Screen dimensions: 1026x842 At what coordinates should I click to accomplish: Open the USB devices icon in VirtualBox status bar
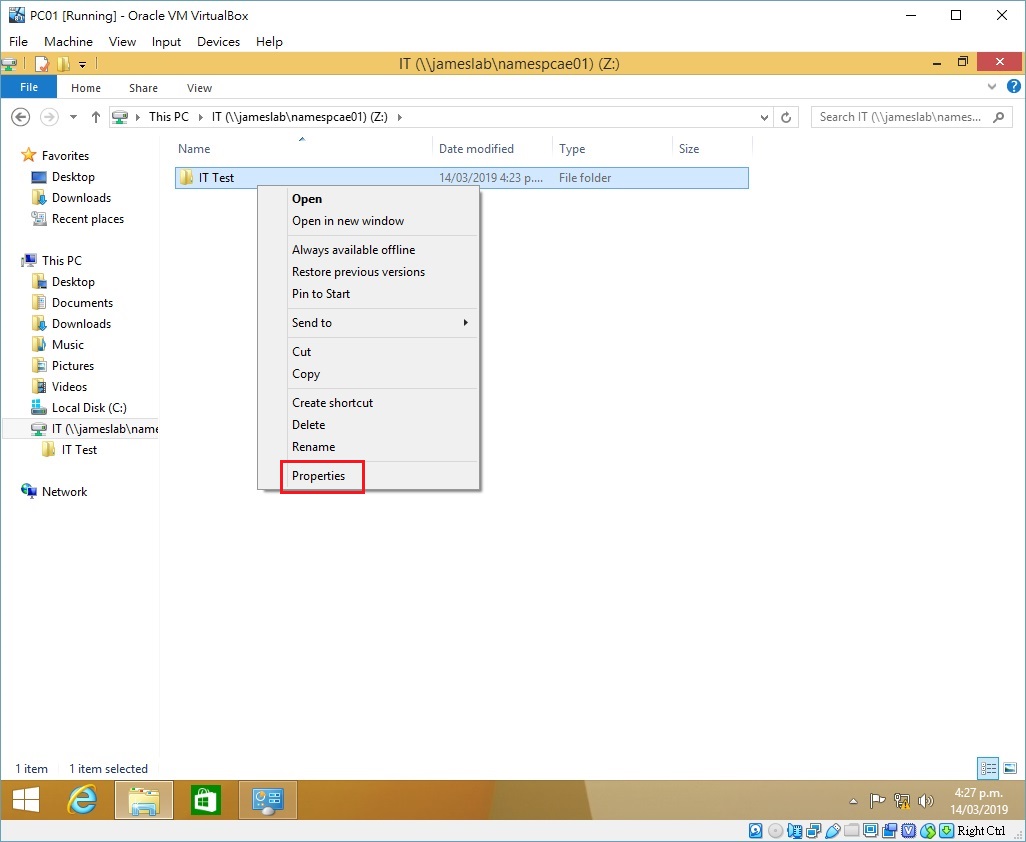(835, 830)
